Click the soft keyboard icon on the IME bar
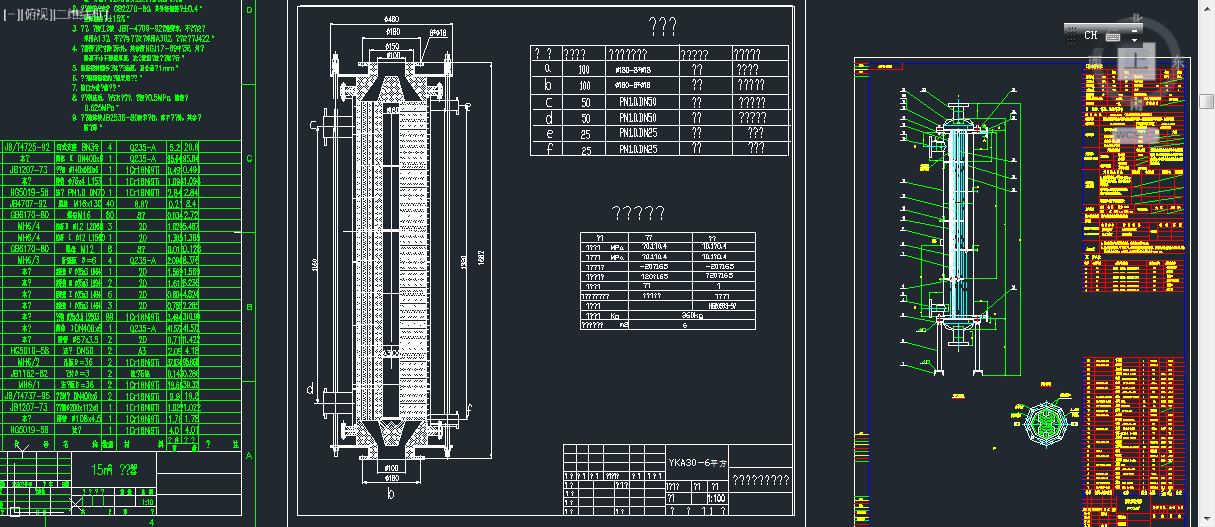The width and height of the screenshot is (1215, 527). point(1113,34)
